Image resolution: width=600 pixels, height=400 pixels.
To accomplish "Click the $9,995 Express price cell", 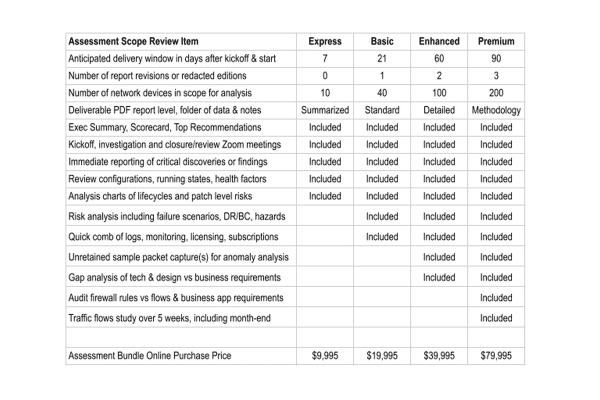I will tap(325, 356).
